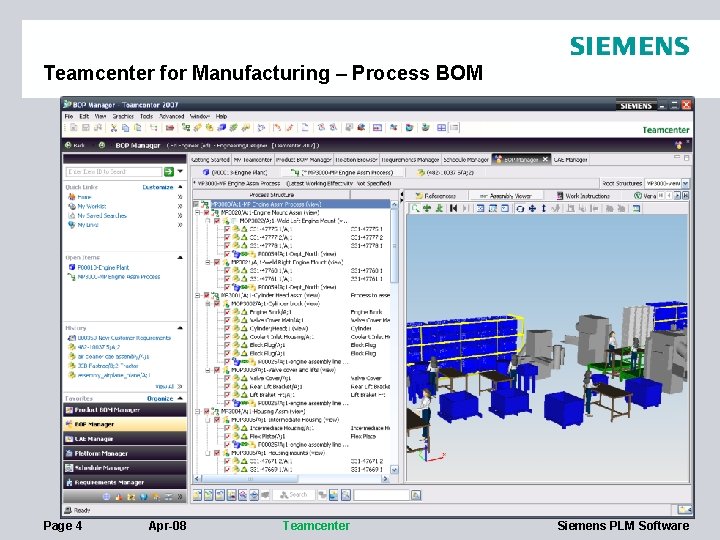The height and width of the screenshot is (540, 720).
Task: Toggle checkbox for MP3004 Housing Assm row
Action: (207, 411)
